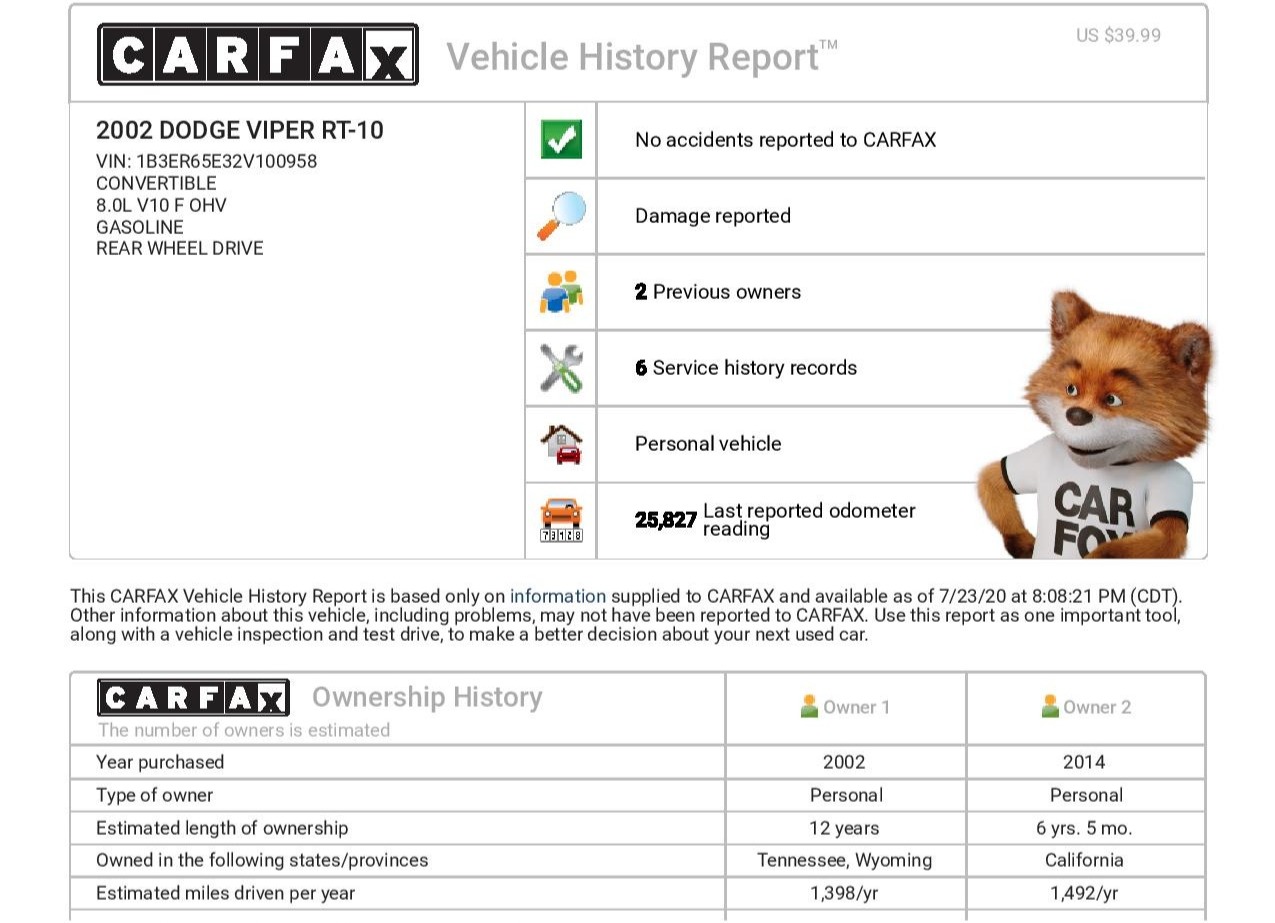Click 'No accidents reported to CARFAX'

(786, 140)
